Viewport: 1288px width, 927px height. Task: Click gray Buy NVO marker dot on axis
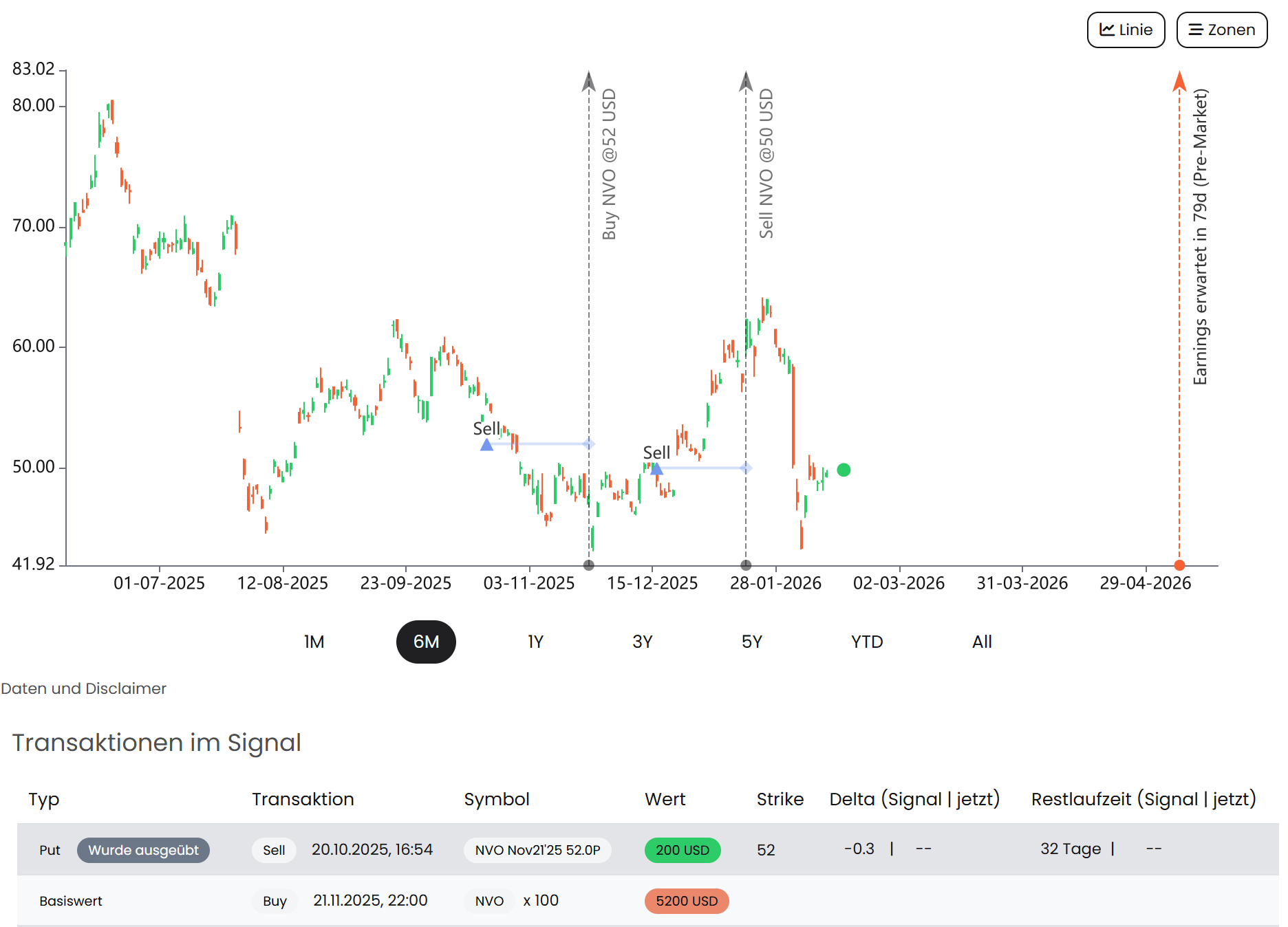point(588,565)
